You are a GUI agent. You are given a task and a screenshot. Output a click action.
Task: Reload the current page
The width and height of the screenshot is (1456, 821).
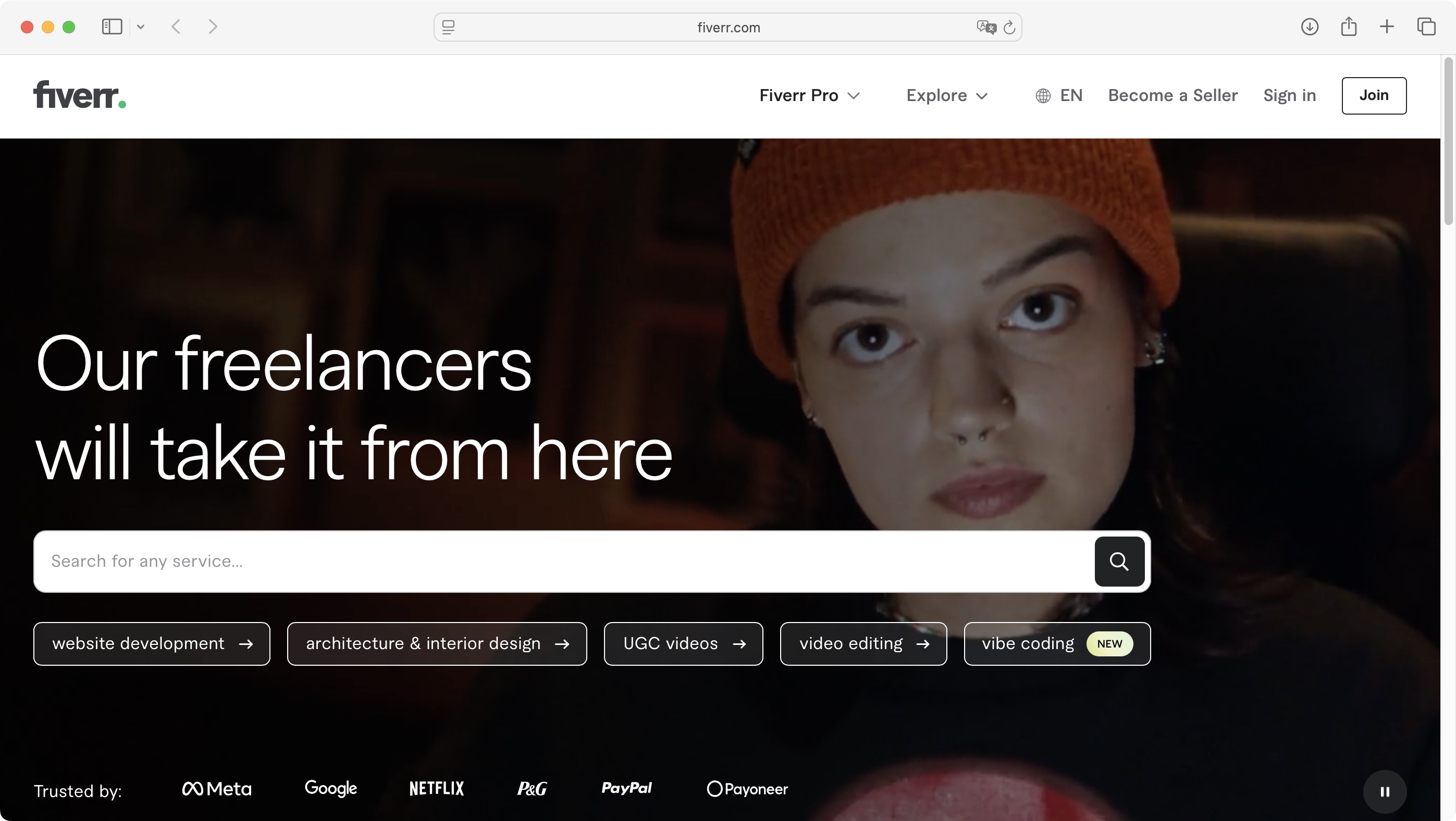click(x=1009, y=27)
